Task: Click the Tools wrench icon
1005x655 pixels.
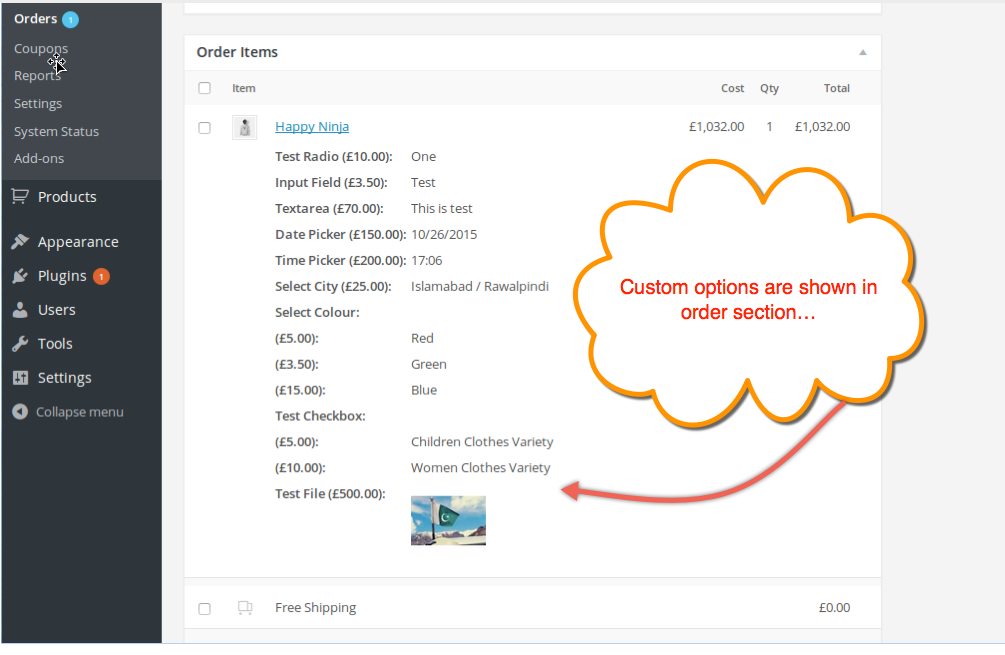Action: pos(20,344)
